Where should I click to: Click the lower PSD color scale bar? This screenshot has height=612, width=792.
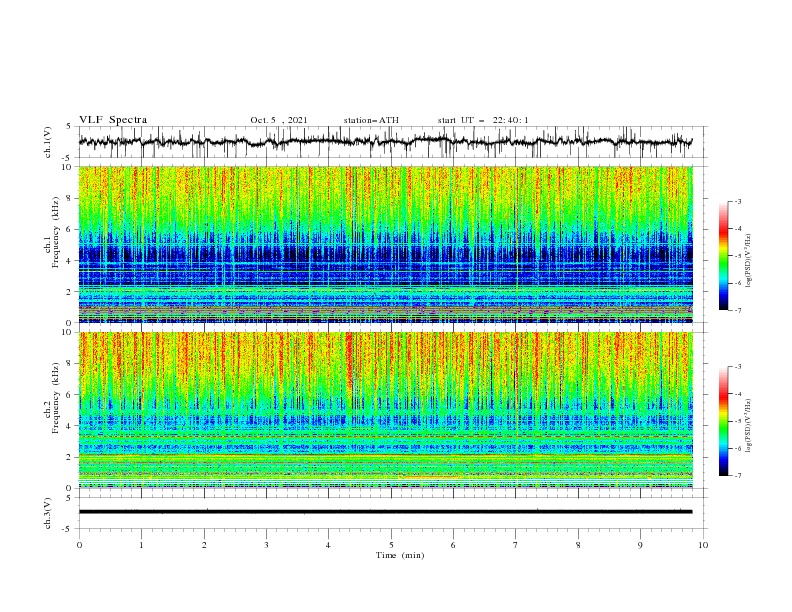click(x=723, y=421)
